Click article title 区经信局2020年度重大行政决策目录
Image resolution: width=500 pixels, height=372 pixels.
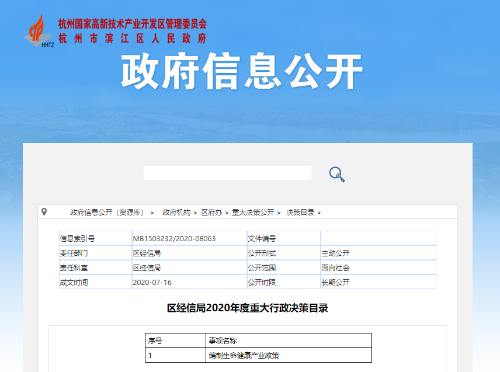click(x=248, y=308)
